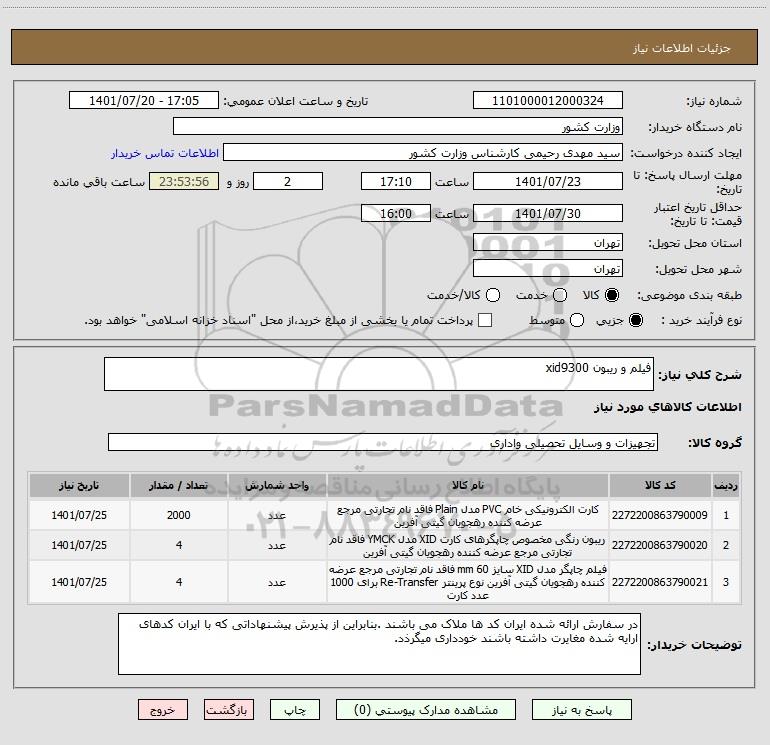Click the delivery province field تهران
Viewport: 770px width, 745px height.
pos(548,242)
